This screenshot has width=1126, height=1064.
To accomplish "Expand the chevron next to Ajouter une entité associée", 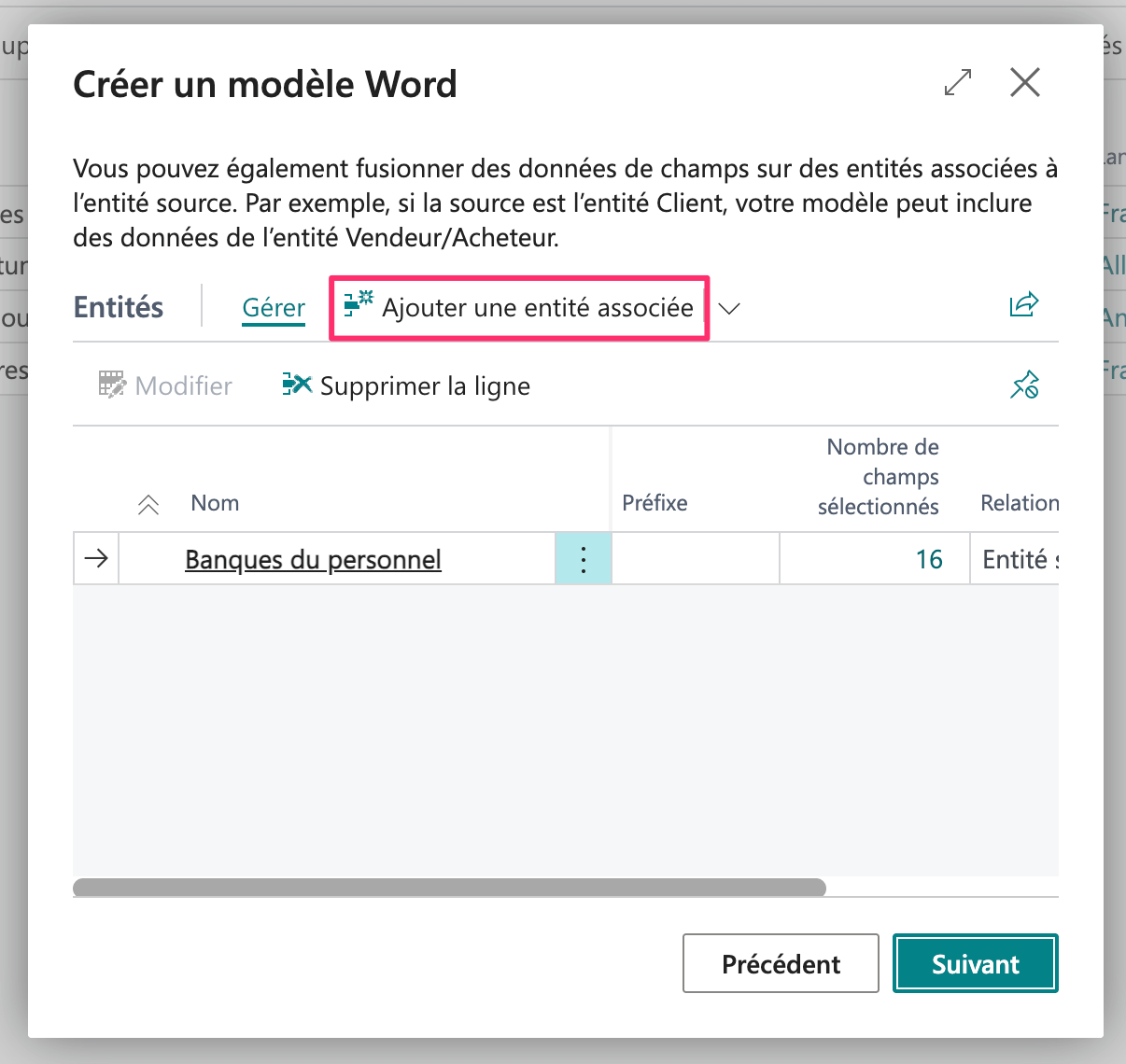I will tap(729, 309).
